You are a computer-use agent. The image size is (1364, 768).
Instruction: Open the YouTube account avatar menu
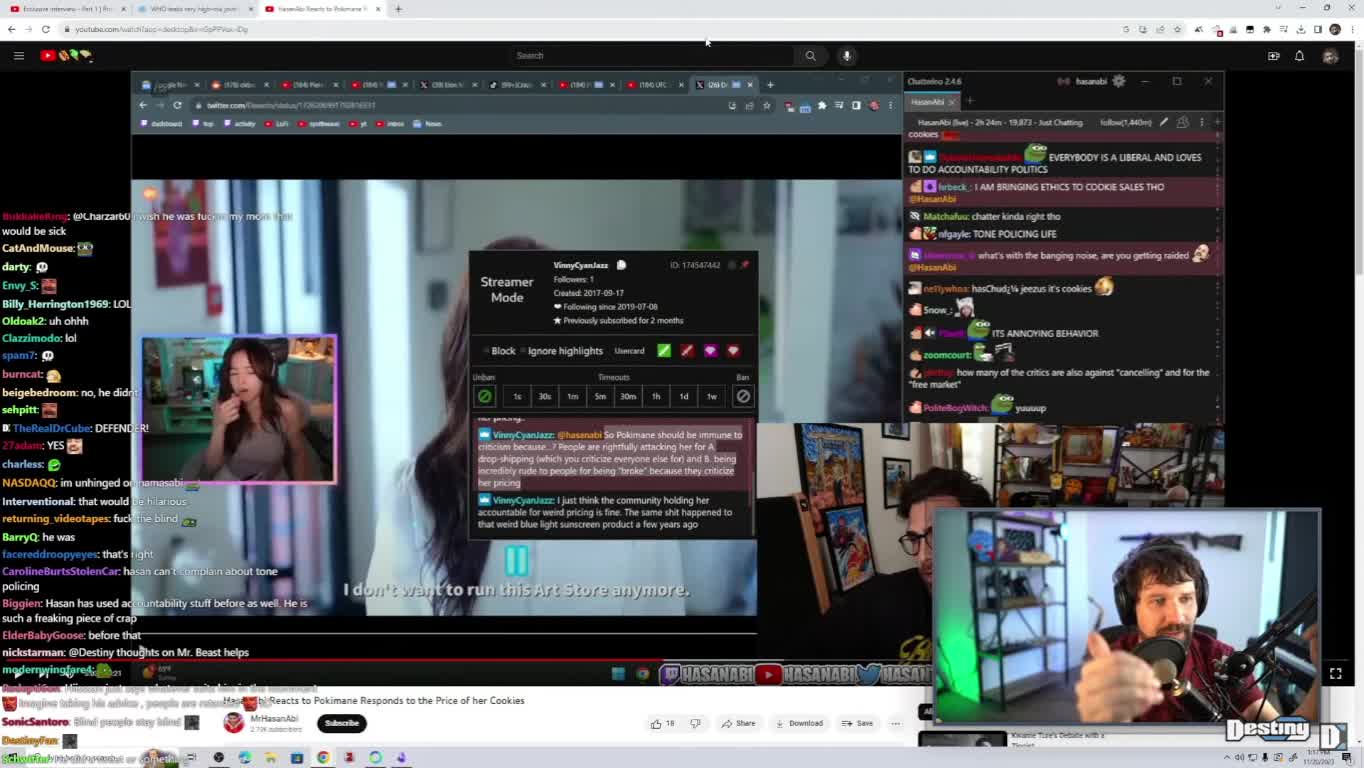1330,56
